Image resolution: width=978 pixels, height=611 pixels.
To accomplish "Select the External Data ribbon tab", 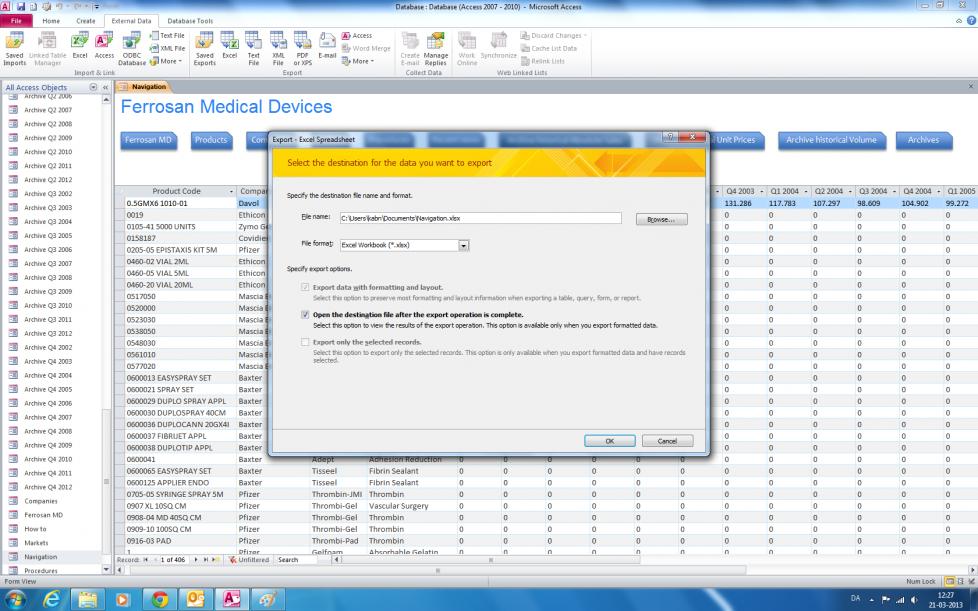I will [x=131, y=21].
